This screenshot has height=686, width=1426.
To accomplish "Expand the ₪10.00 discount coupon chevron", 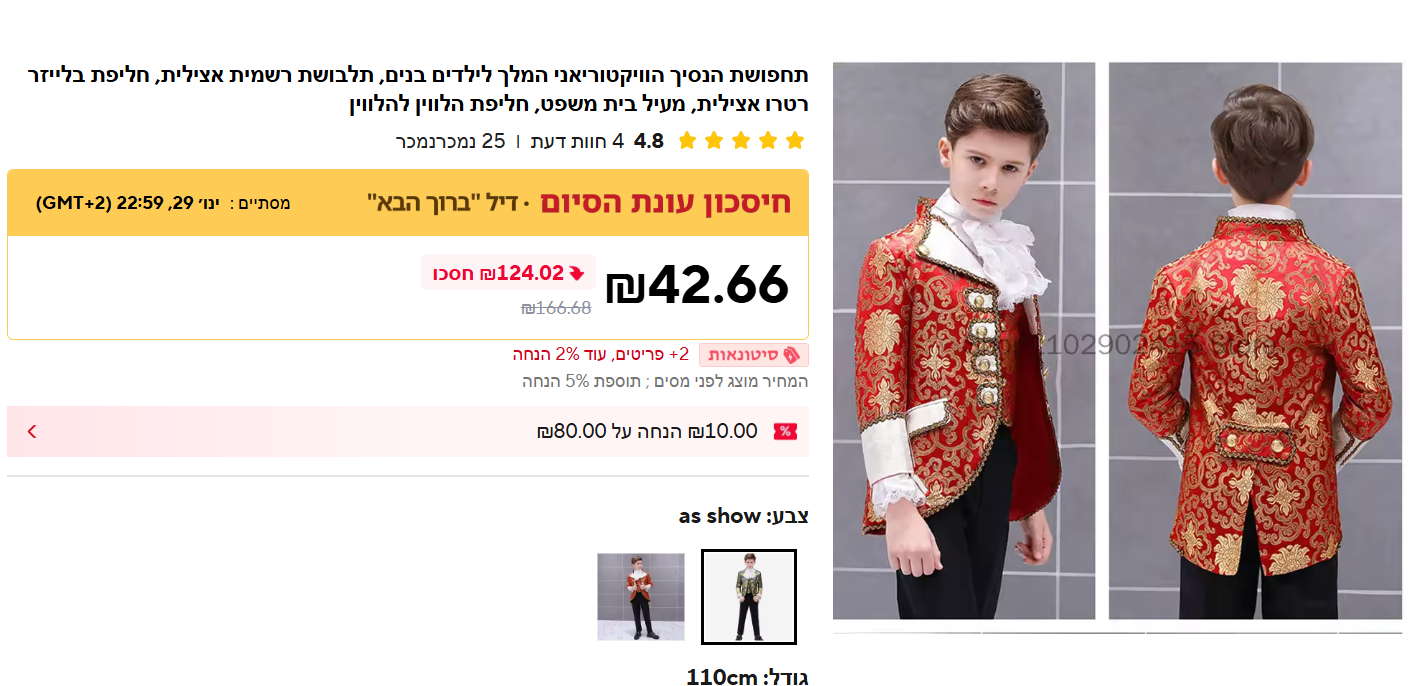I will 31,432.
